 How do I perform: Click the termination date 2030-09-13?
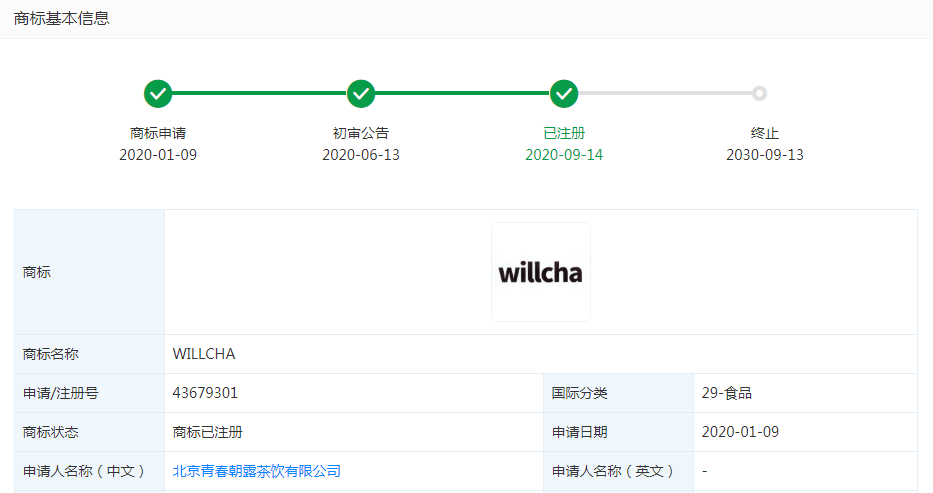(765, 155)
